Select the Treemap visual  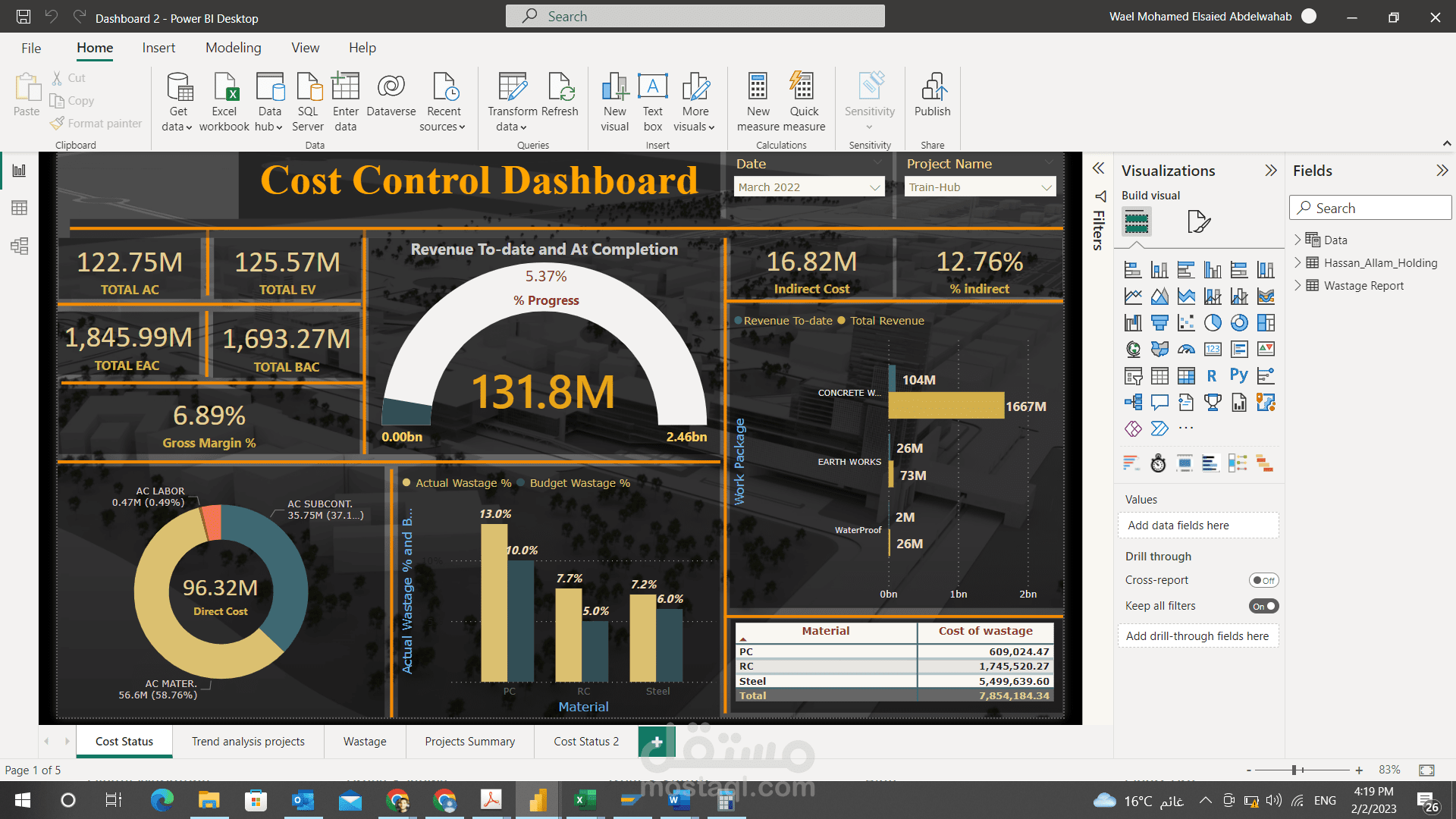tap(1266, 323)
